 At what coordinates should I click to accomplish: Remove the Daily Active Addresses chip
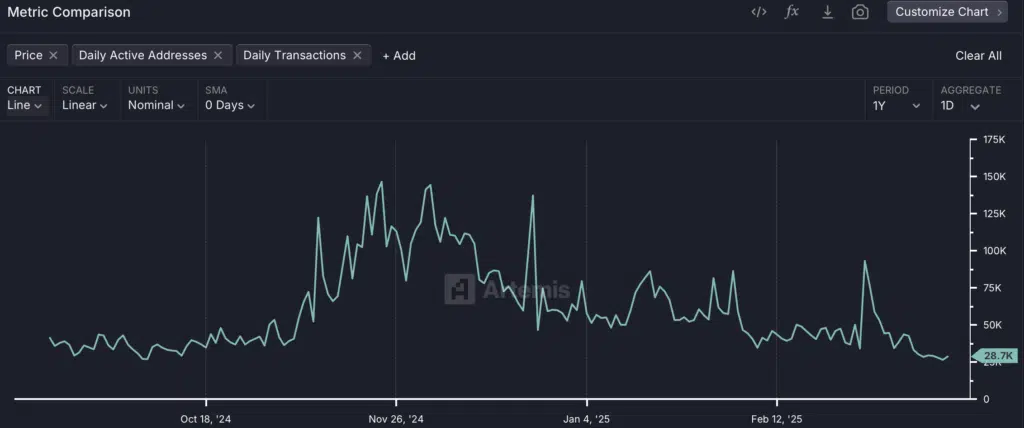pyautogui.click(x=219, y=56)
